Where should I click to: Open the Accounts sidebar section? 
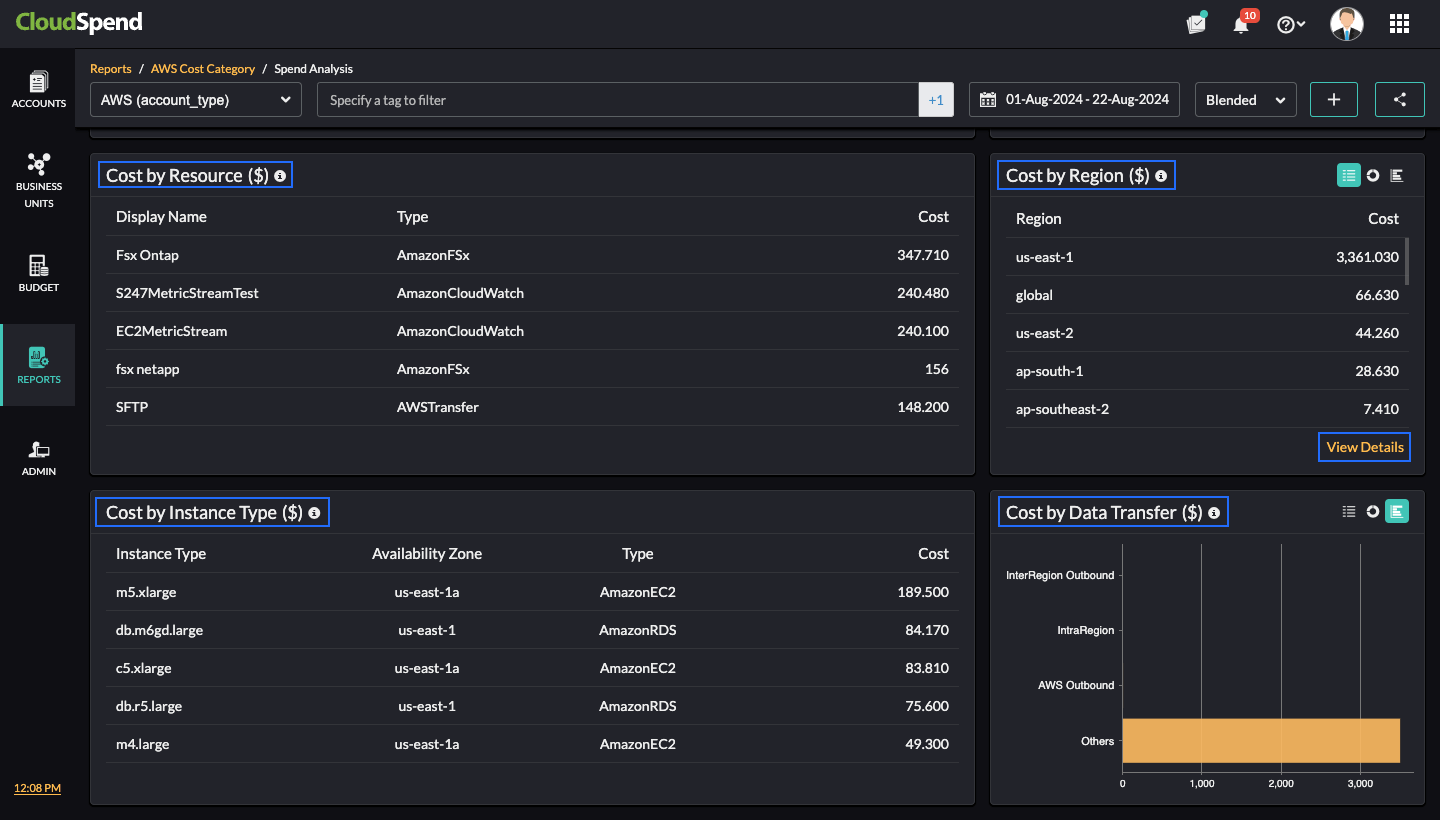tap(38, 89)
